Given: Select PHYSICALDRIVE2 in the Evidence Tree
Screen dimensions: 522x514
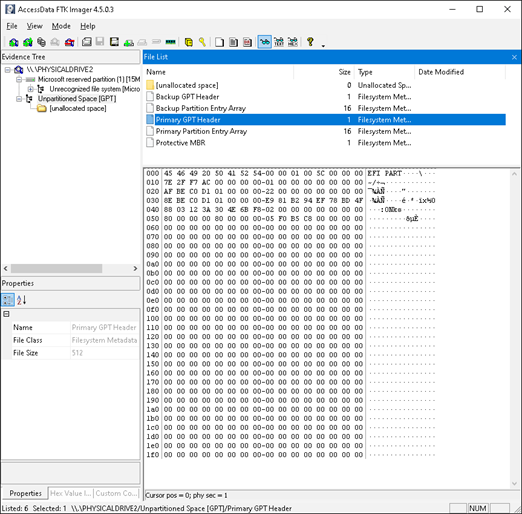Looking at the screenshot, I should (x=60, y=70).
